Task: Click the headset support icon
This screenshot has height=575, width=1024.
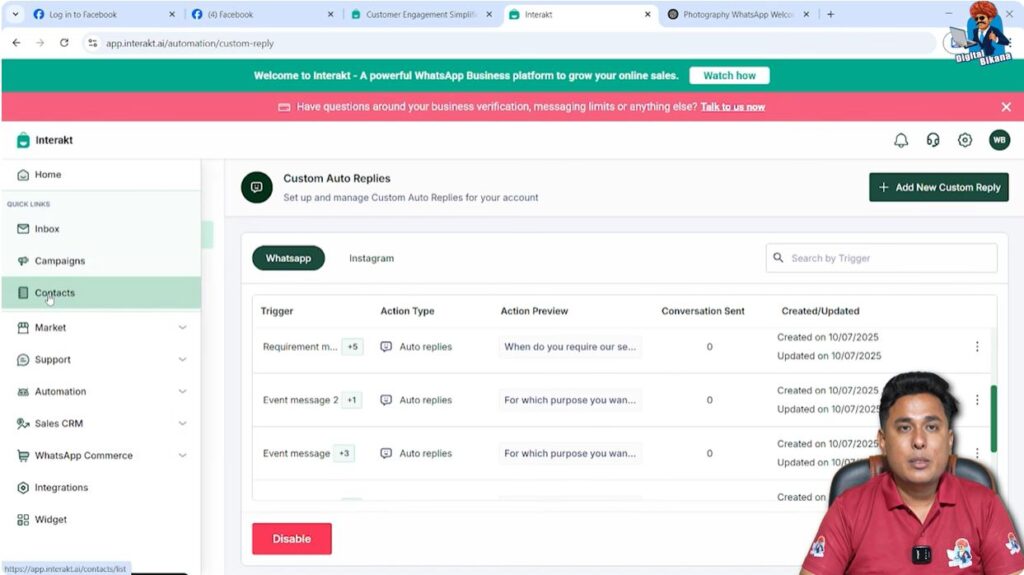Action: tap(933, 140)
